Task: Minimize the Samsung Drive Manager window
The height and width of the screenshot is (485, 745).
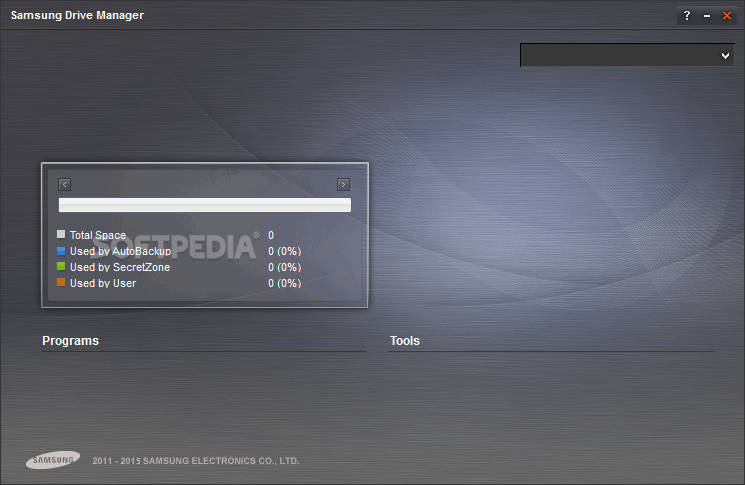Action: tap(707, 16)
